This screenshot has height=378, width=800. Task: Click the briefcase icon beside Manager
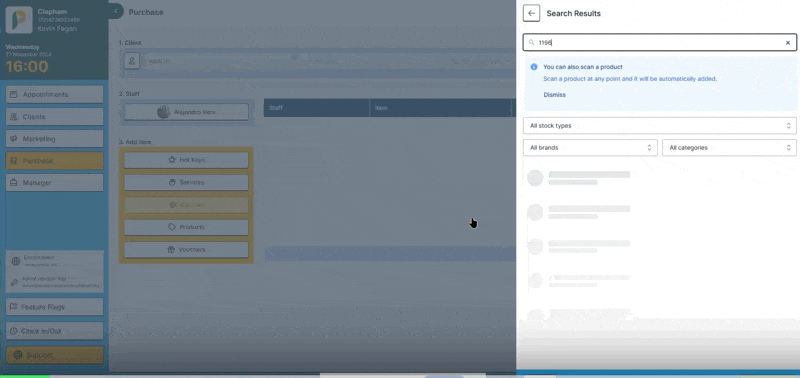click(14, 183)
